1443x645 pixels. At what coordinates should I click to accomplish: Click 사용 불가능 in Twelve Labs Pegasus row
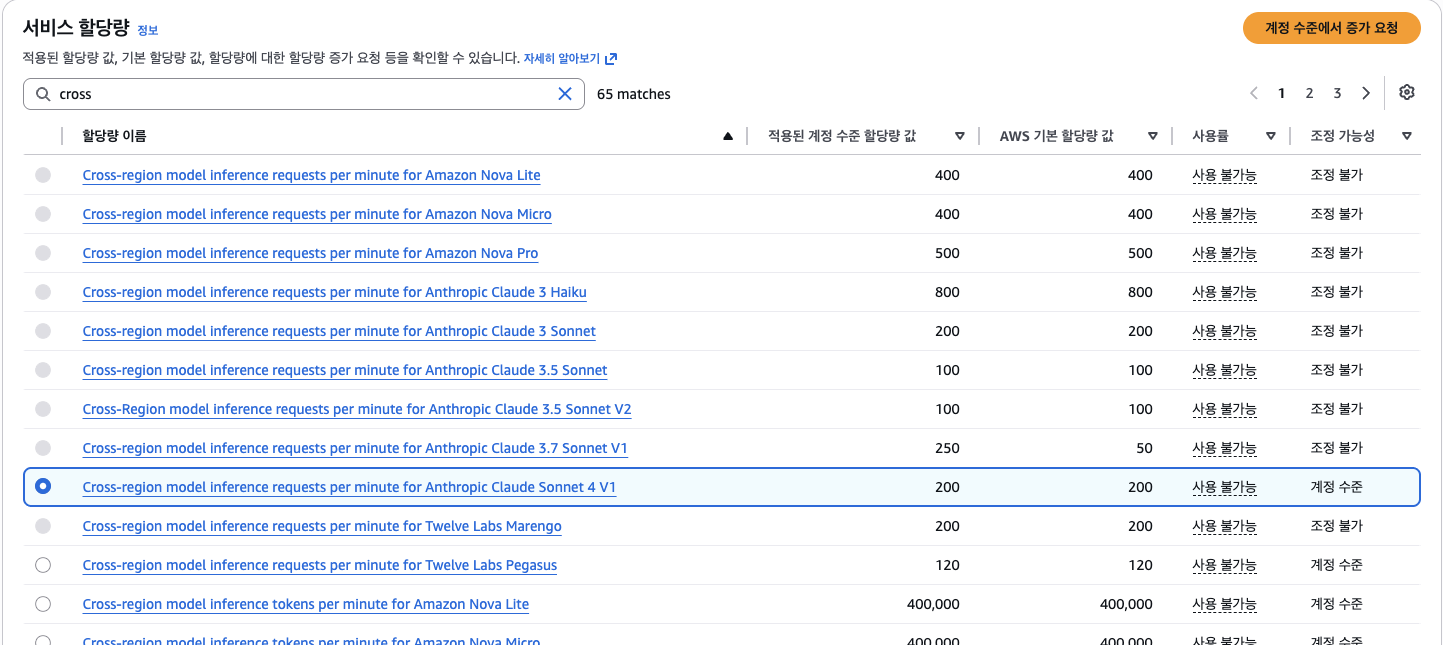click(x=1224, y=565)
